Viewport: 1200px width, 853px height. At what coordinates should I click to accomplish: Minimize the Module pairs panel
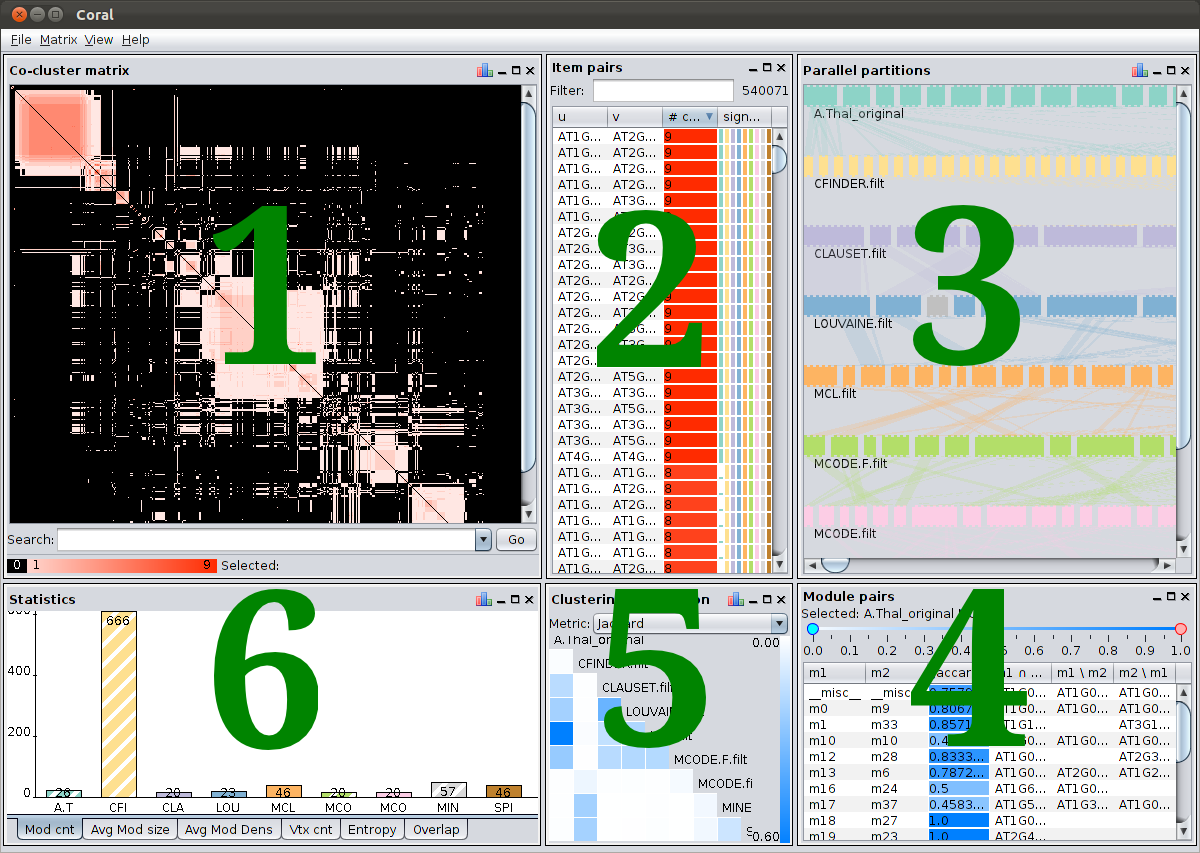tap(1156, 596)
